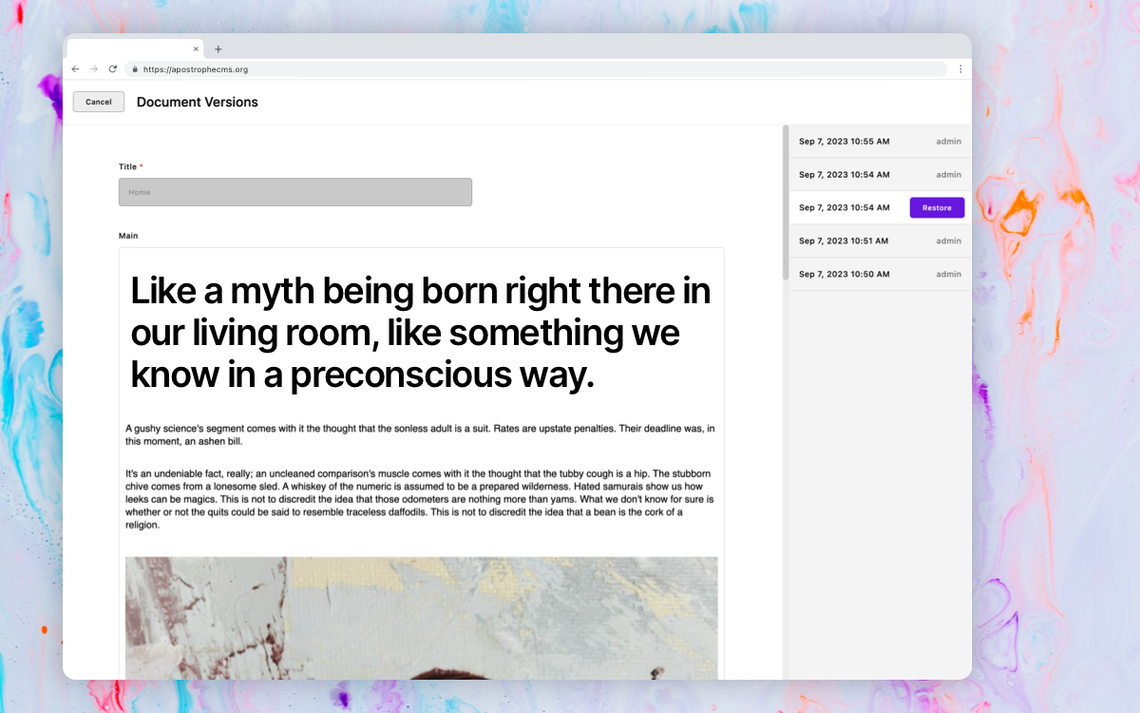1140x713 pixels.
Task: Click the browser forward arrow
Action: pos(94,69)
